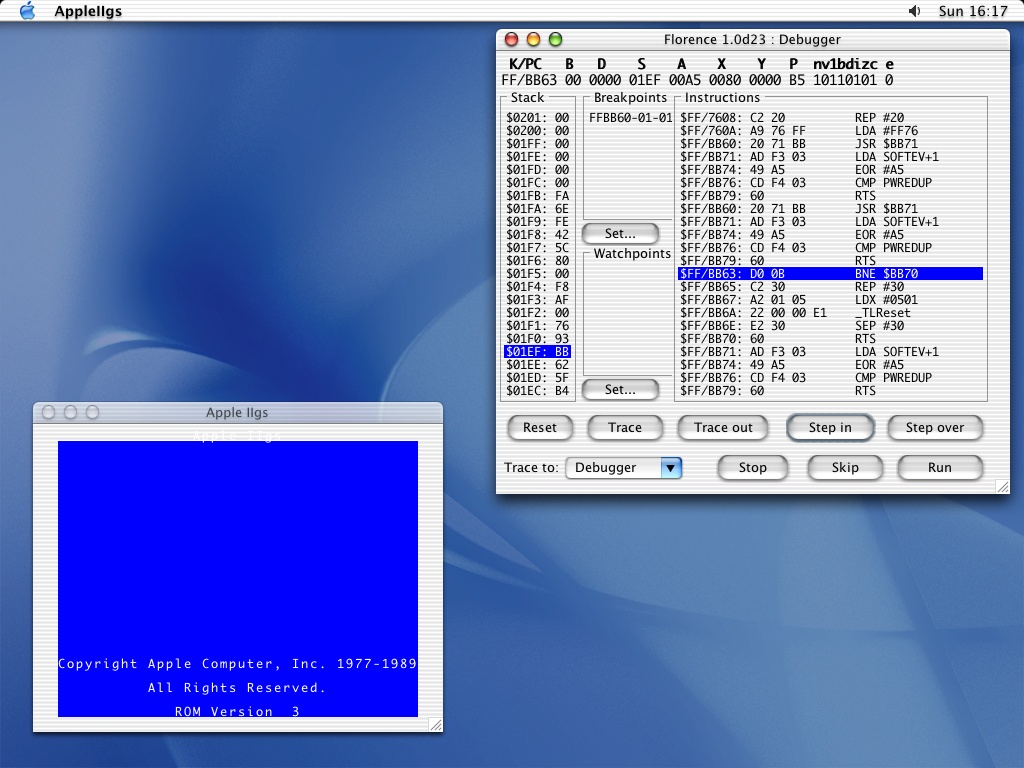Click the Skip button
This screenshot has width=1024, height=768.
[845, 468]
